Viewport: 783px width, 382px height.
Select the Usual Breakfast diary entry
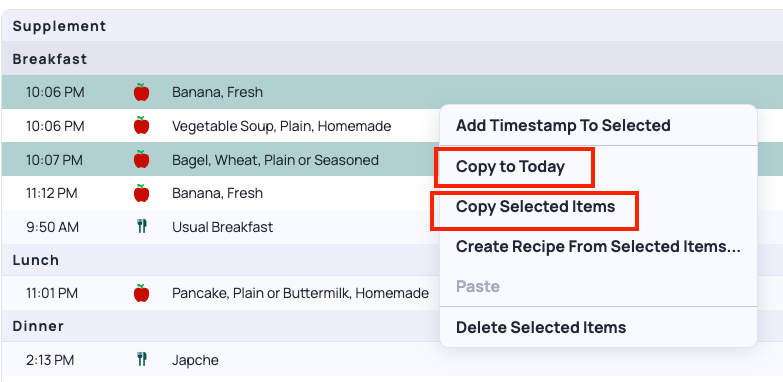[x=220, y=227]
